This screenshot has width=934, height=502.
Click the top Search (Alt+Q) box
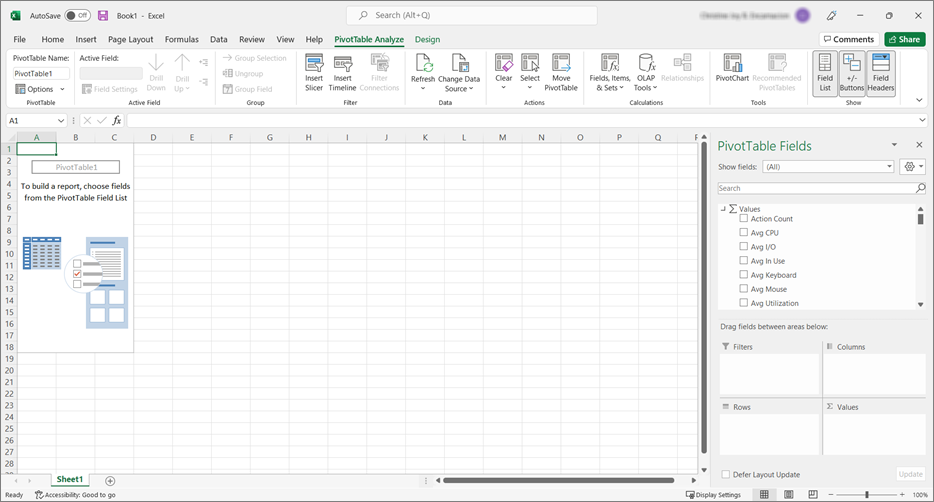point(472,15)
